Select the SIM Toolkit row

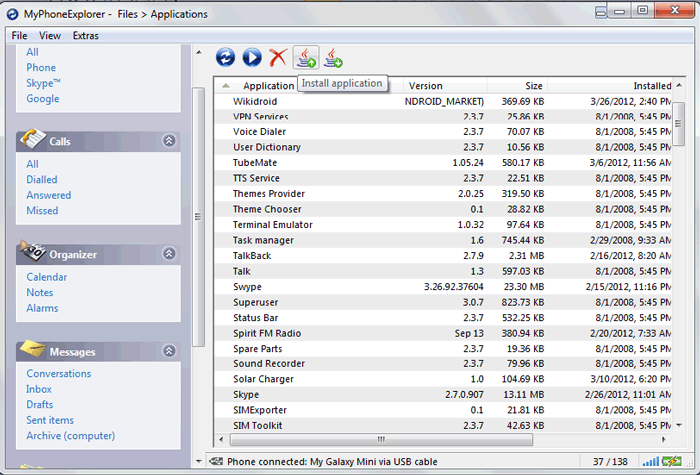443,425
